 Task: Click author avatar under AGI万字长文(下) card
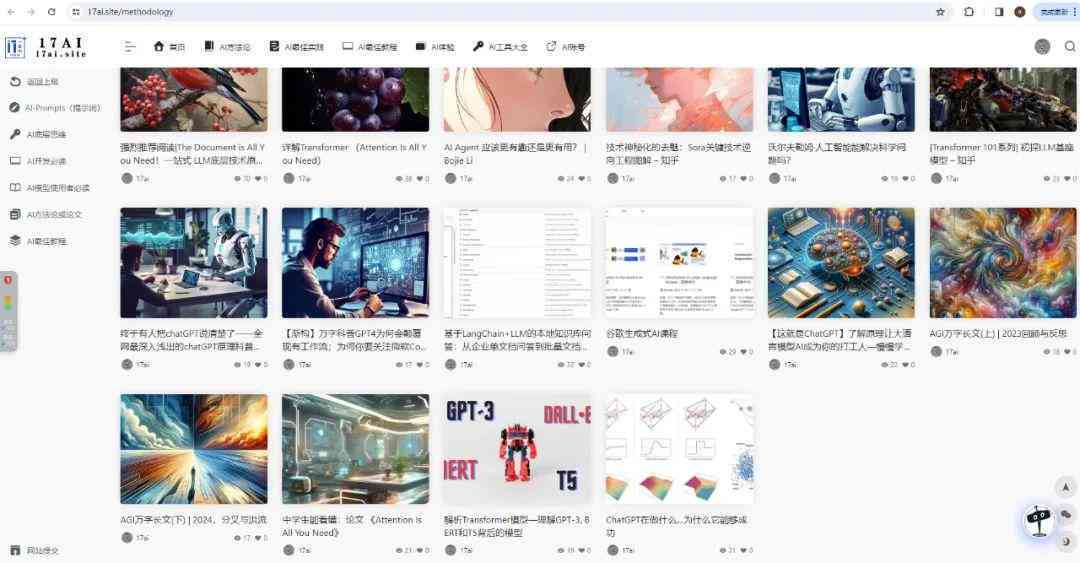pos(126,537)
